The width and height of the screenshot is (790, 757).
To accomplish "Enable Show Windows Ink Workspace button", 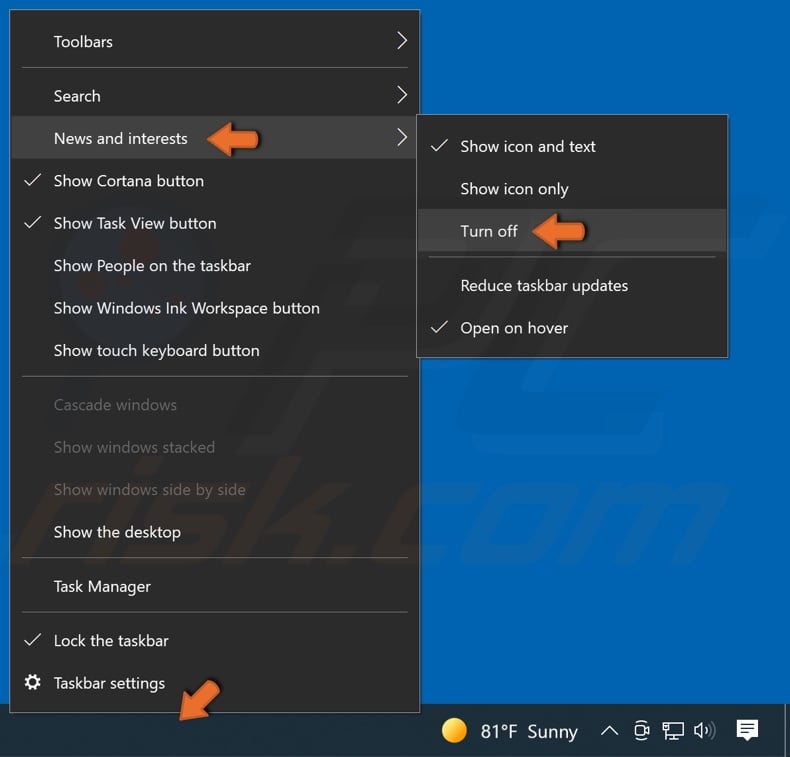I will [x=215, y=308].
